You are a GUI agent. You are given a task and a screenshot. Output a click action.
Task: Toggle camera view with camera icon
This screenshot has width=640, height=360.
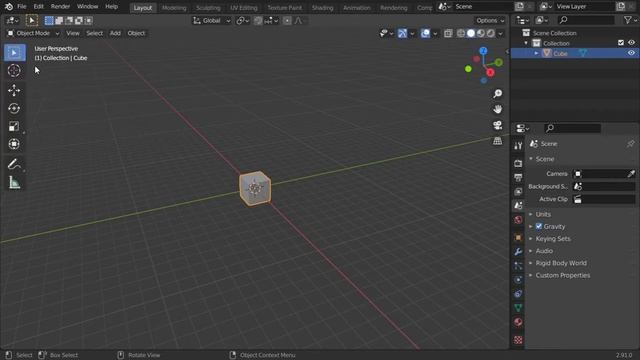click(x=497, y=125)
